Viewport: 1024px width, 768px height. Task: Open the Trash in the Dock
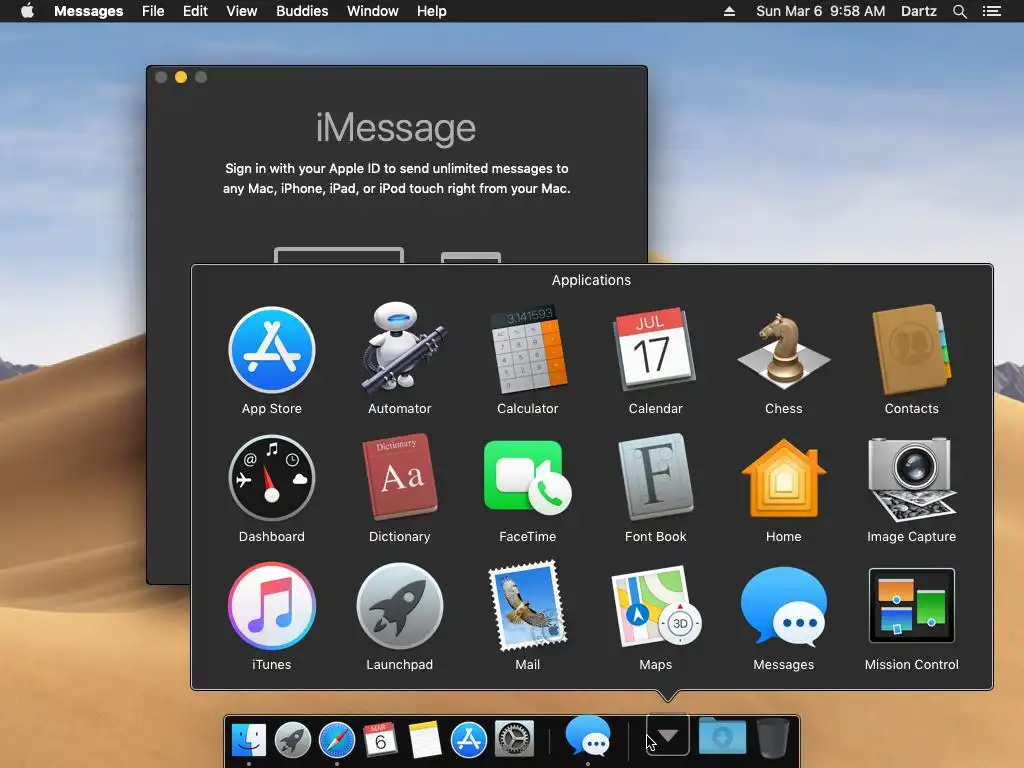tap(773, 738)
